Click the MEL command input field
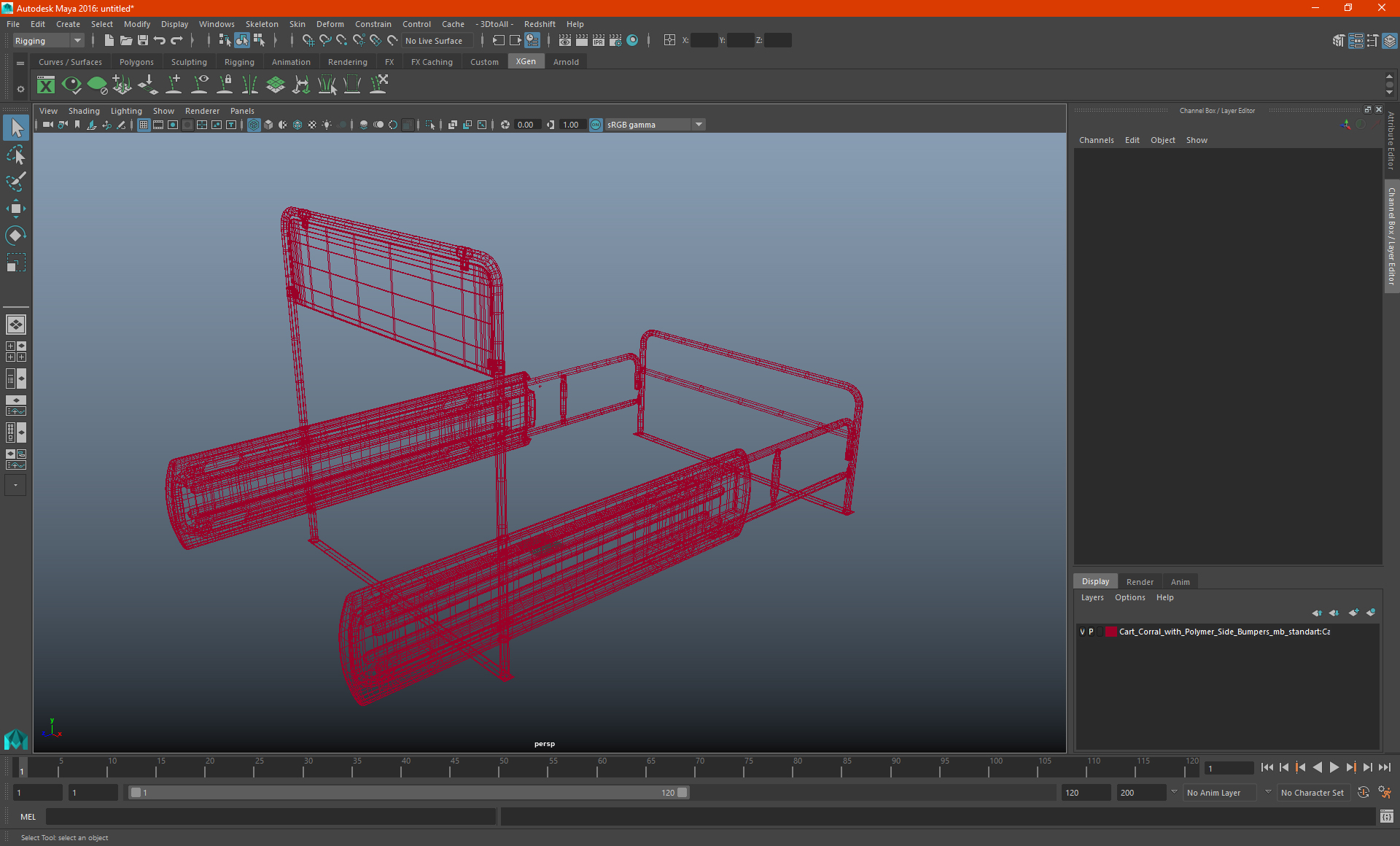 pyautogui.click(x=270, y=817)
